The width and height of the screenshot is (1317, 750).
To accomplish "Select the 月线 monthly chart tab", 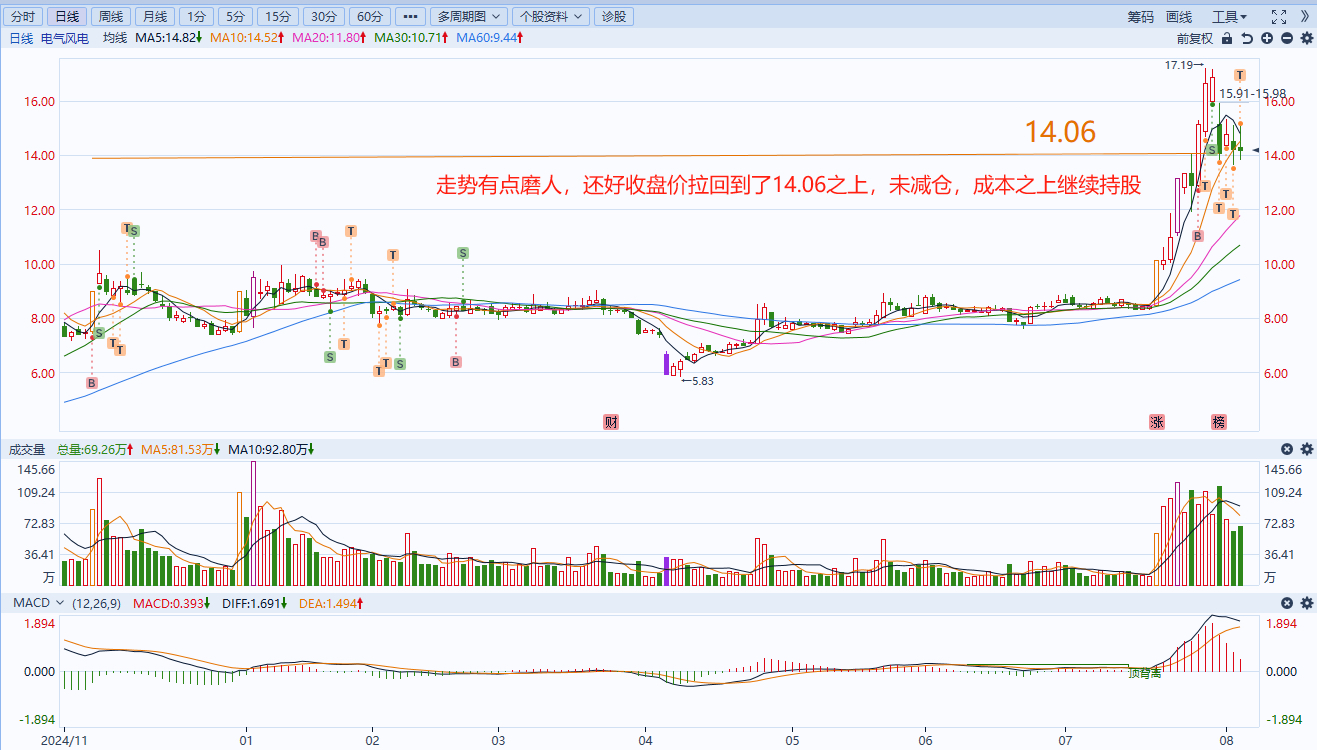I will coord(153,16).
